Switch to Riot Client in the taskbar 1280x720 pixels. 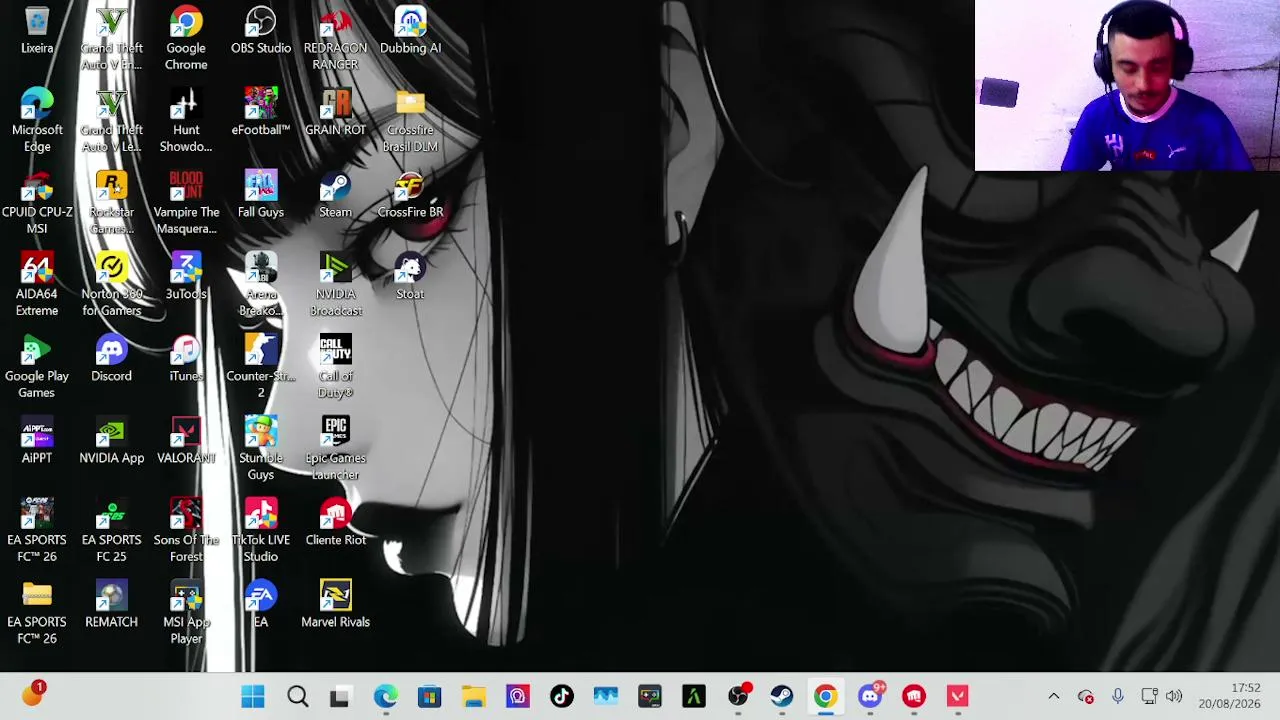(x=913, y=696)
